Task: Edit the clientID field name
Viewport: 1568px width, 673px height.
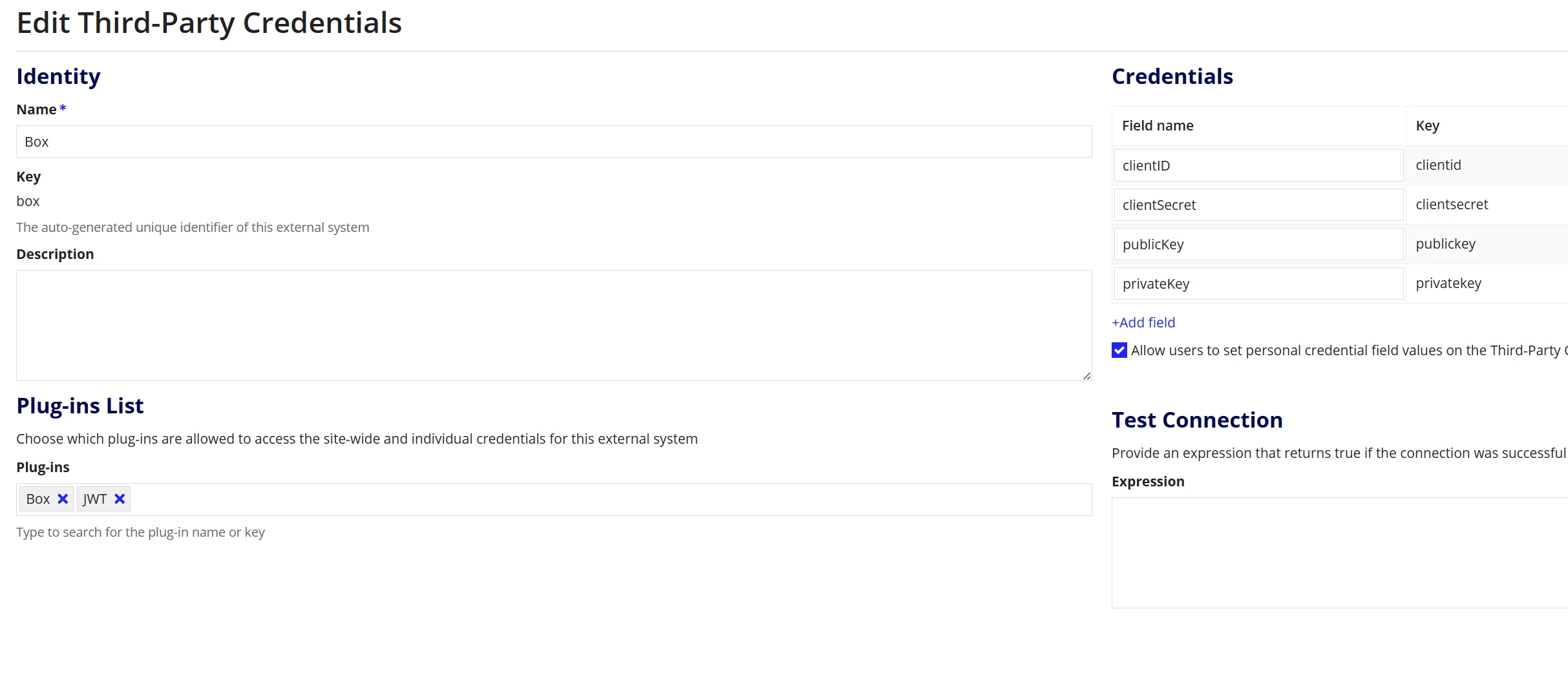Action: click(x=1258, y=165)
